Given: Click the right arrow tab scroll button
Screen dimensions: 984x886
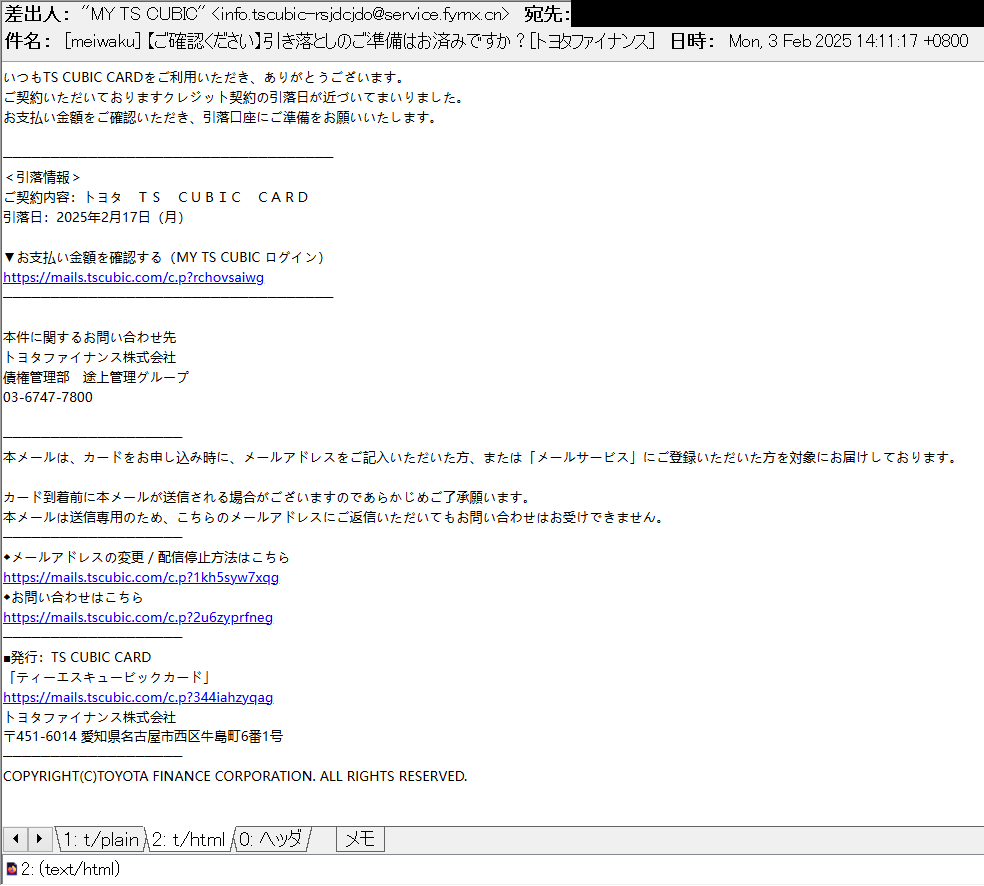Looking at the screenshot, I should [x=40, y=839].
